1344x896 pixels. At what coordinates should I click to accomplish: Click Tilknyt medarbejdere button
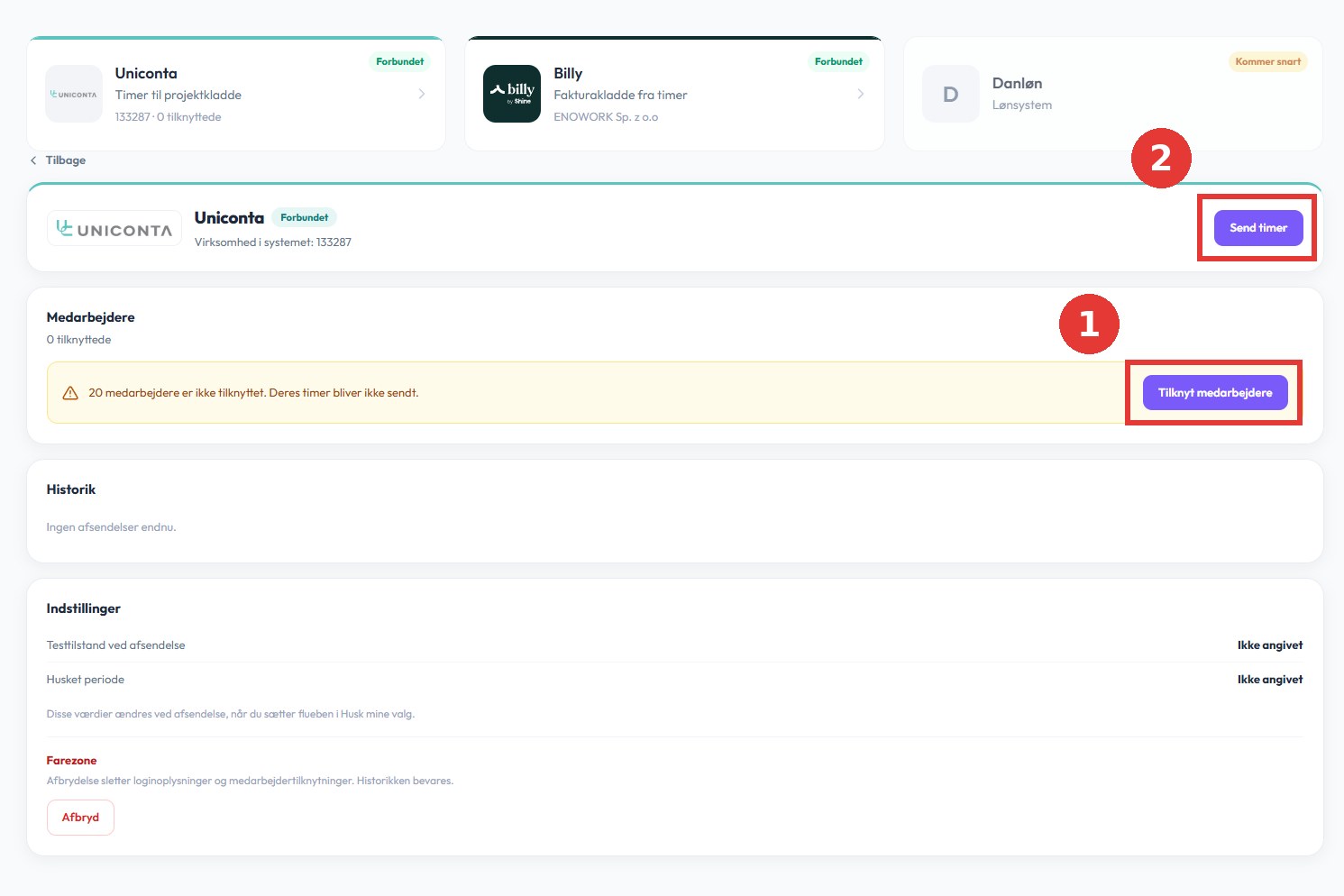tap(1215, 393)
